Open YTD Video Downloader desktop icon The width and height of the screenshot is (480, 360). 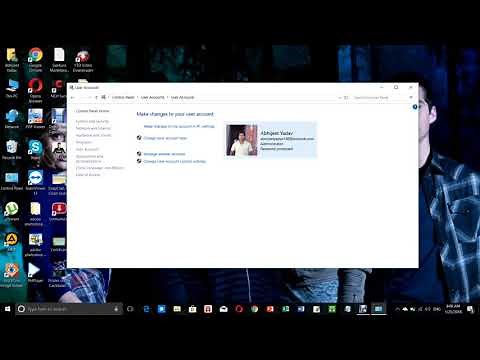pos(83,60)
